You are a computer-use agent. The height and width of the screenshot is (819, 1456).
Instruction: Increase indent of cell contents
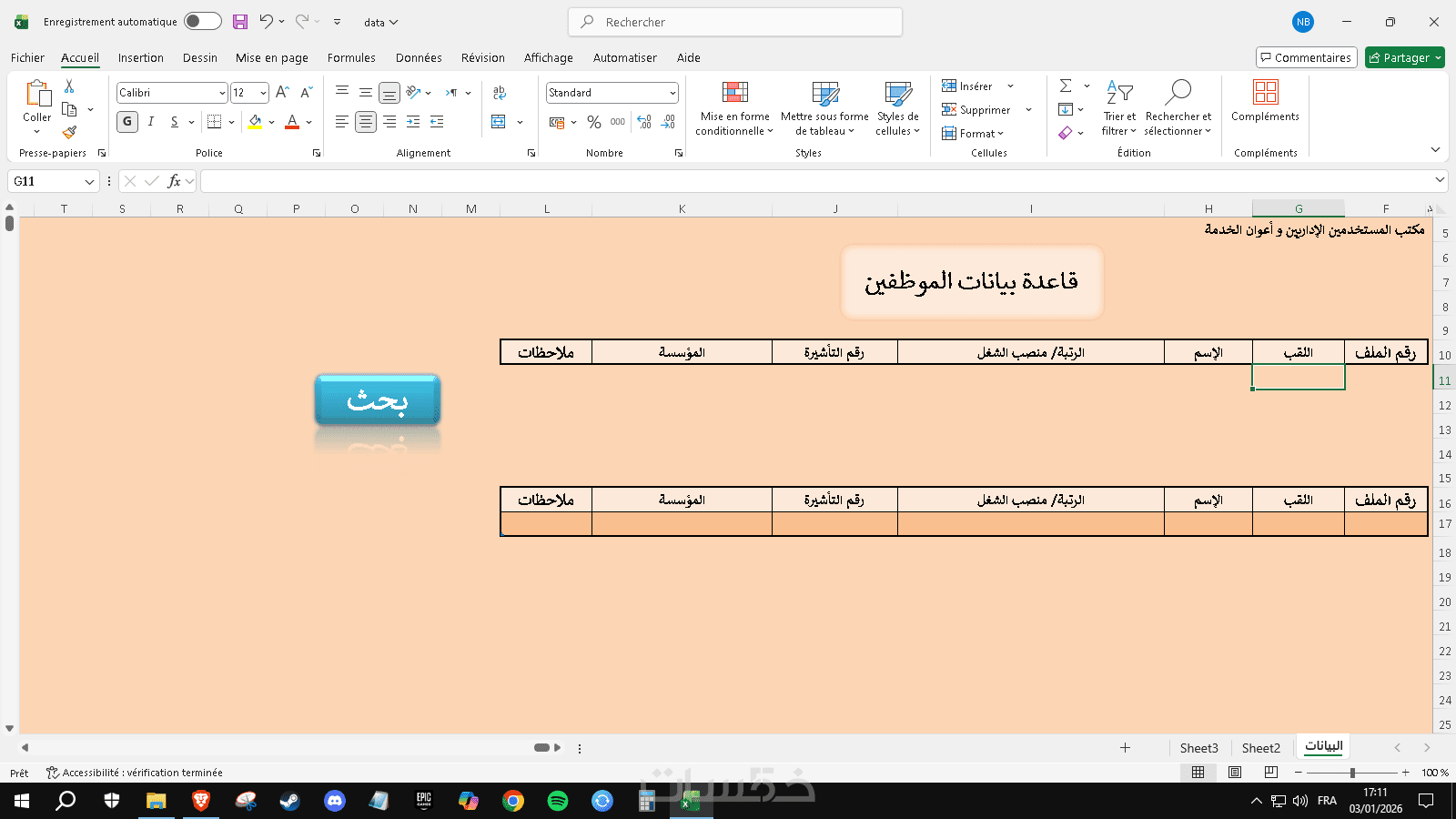coord(437,122)
